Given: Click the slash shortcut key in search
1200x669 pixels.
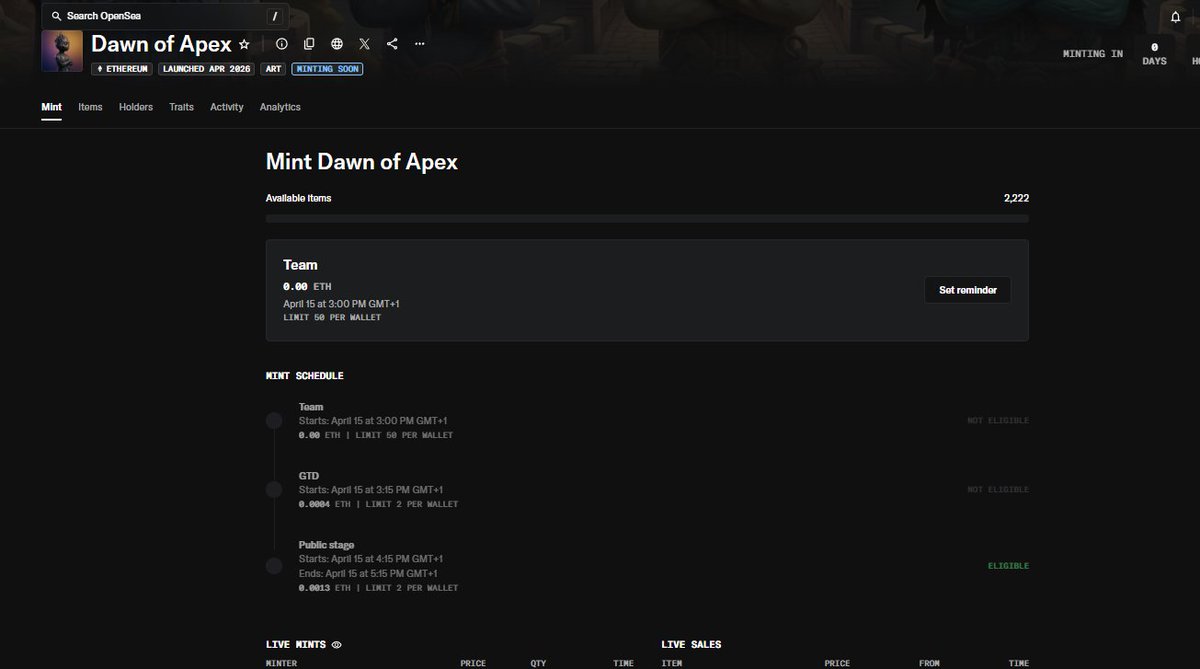Looking at the screenshot, I should (274, 16).
